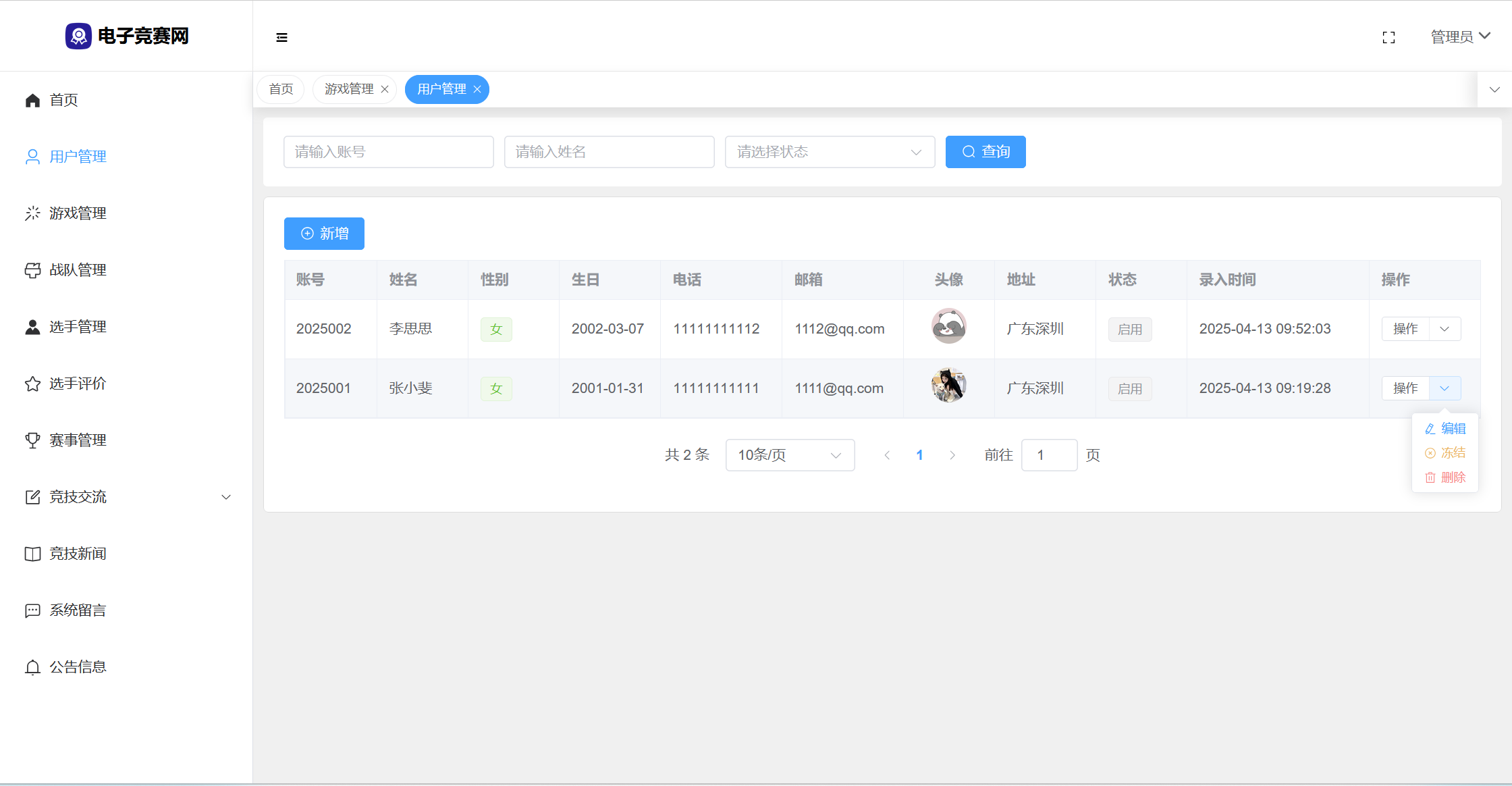The image size is (1512, 786).
Task: Go to 选手评价 star item
Action: 78,384
